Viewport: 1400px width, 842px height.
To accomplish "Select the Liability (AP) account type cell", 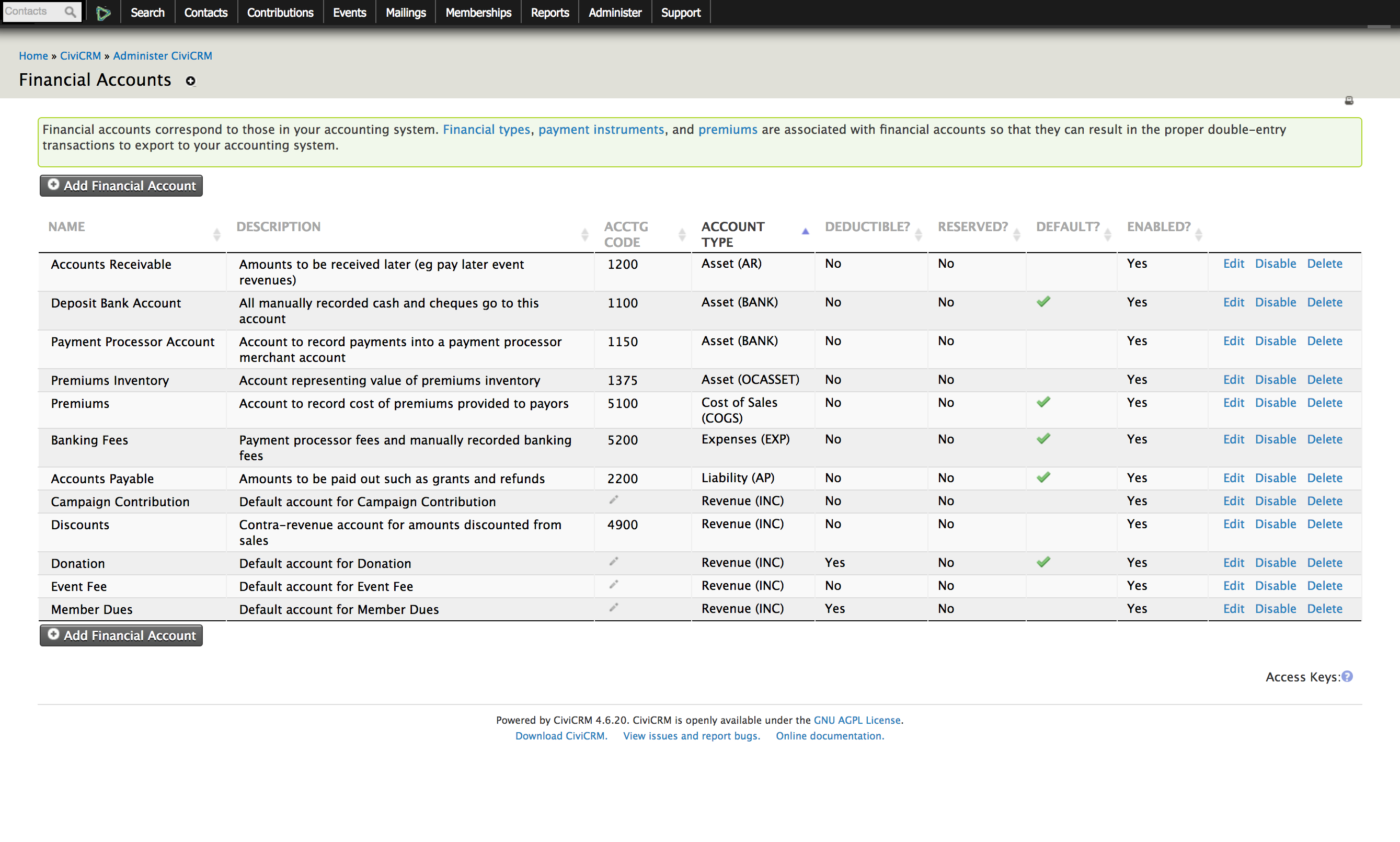I will pyautogui.click(x=753, y=477).
